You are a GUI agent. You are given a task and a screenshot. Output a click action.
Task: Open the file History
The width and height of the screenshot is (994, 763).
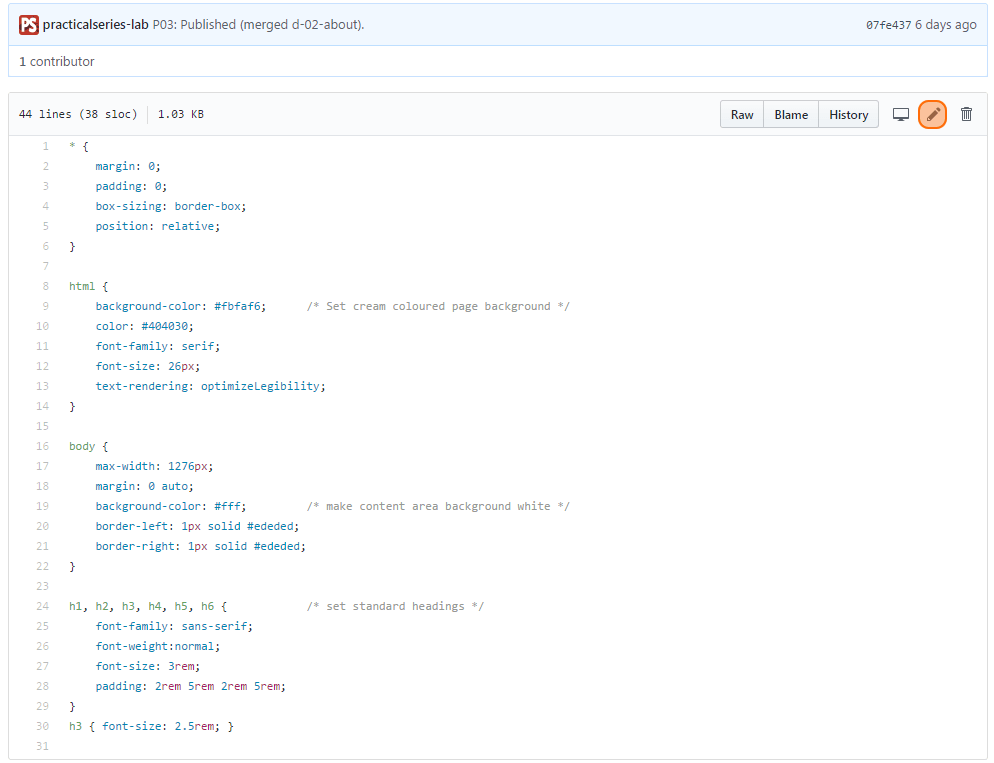click(848, 115)
